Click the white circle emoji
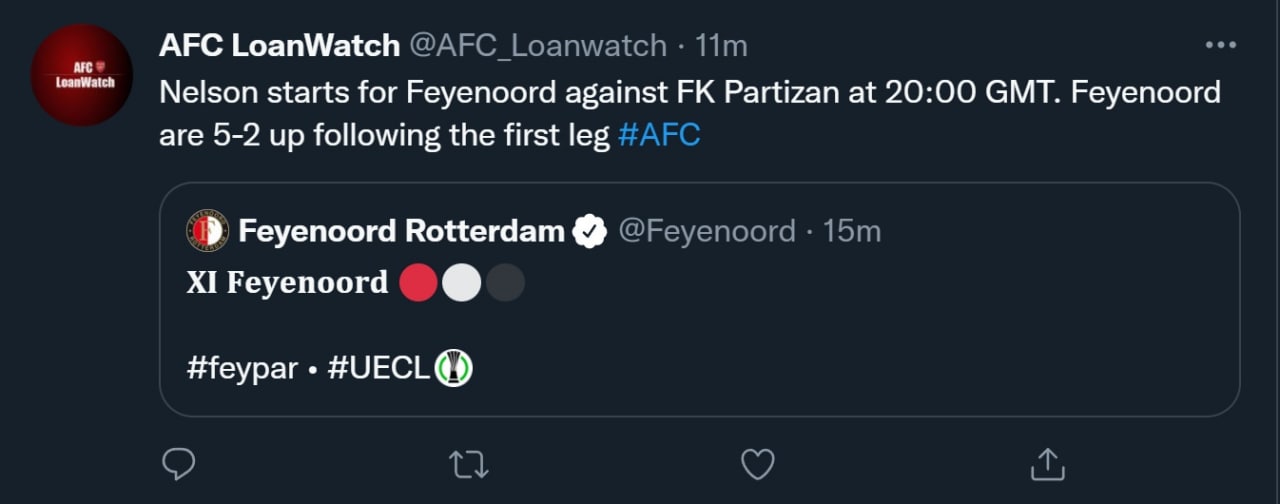 tap(461, 283)
